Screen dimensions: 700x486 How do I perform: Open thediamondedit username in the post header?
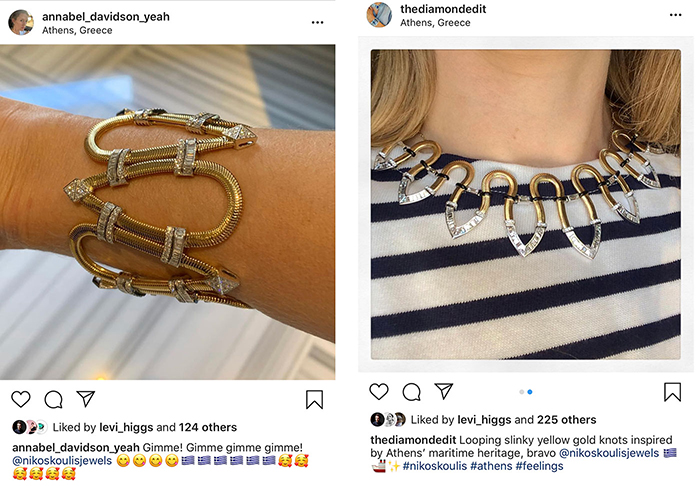tap(443, 9)
